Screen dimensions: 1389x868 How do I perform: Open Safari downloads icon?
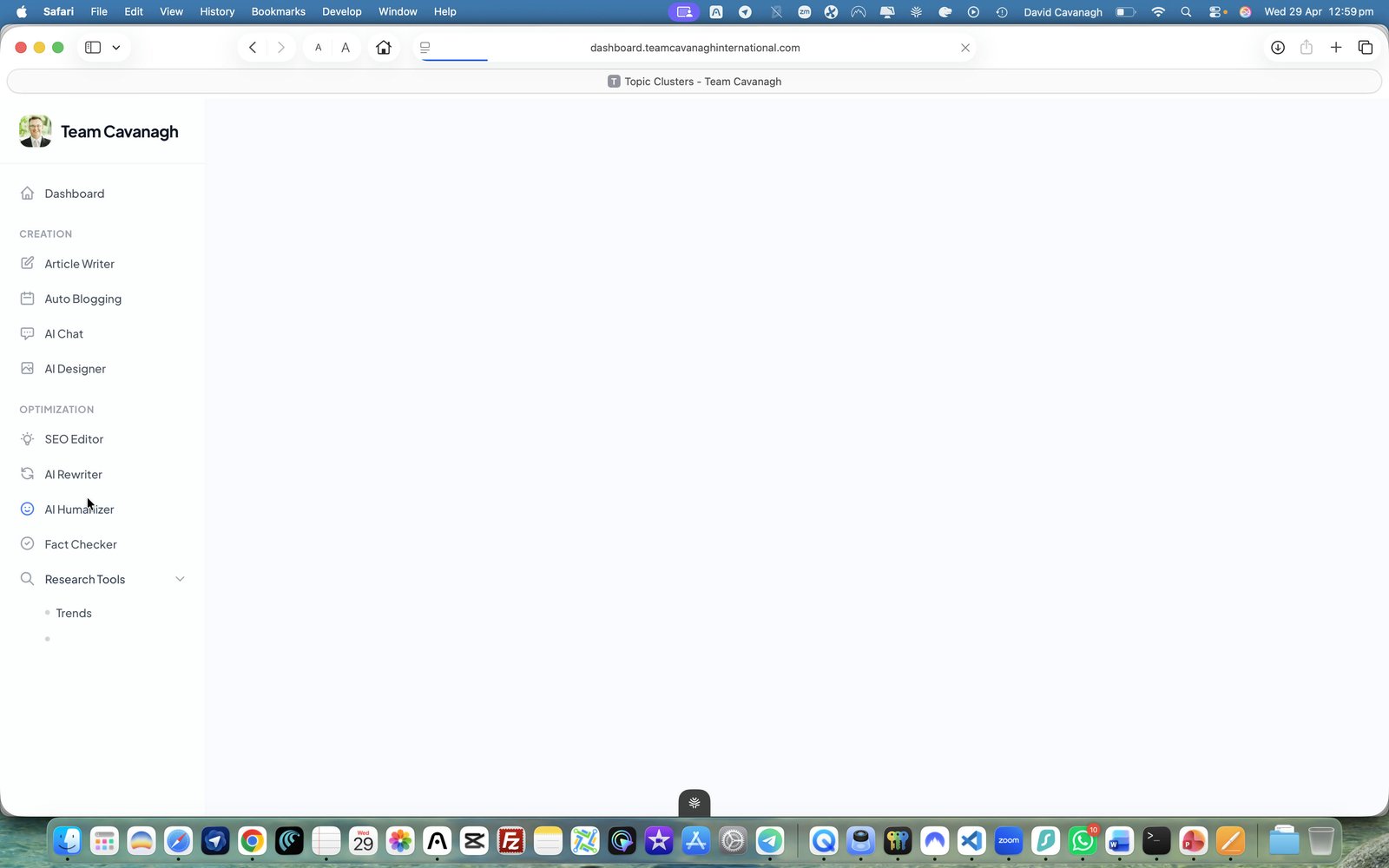point(1278,48)
